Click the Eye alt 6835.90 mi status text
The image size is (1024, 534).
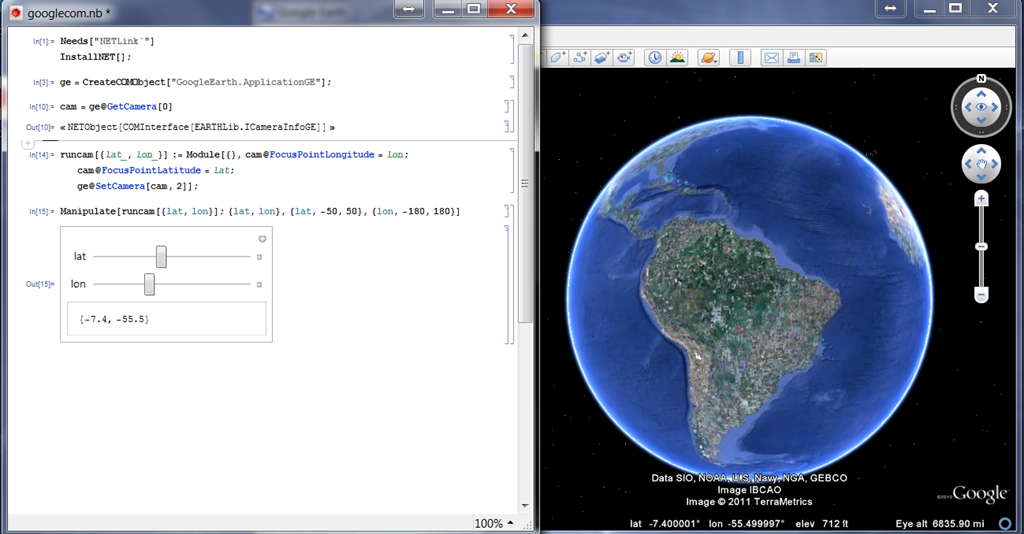(x=940, y=524)
